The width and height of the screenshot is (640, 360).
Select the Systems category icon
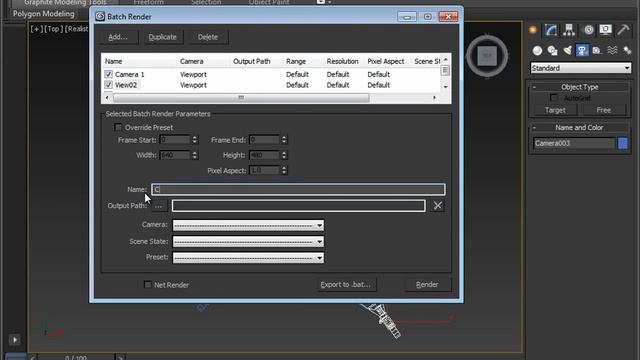(627, 51)
